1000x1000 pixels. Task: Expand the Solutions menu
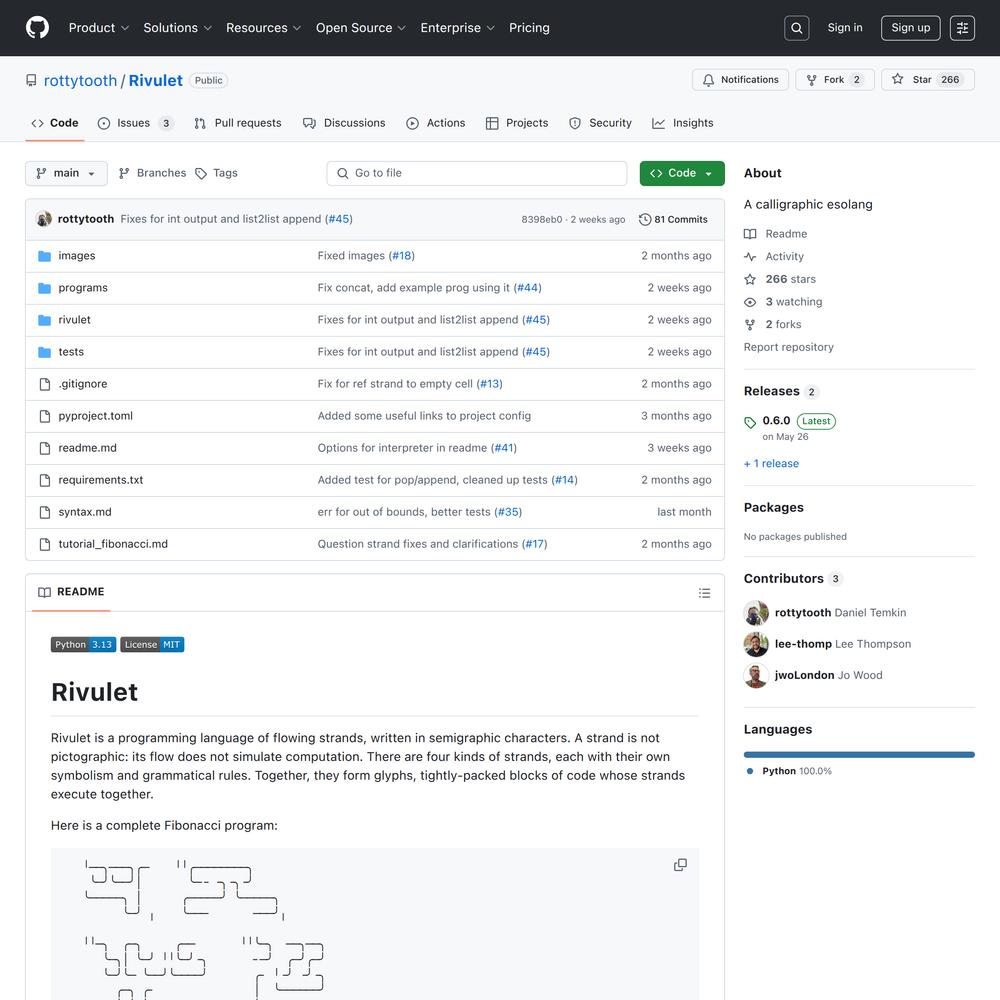177,27
